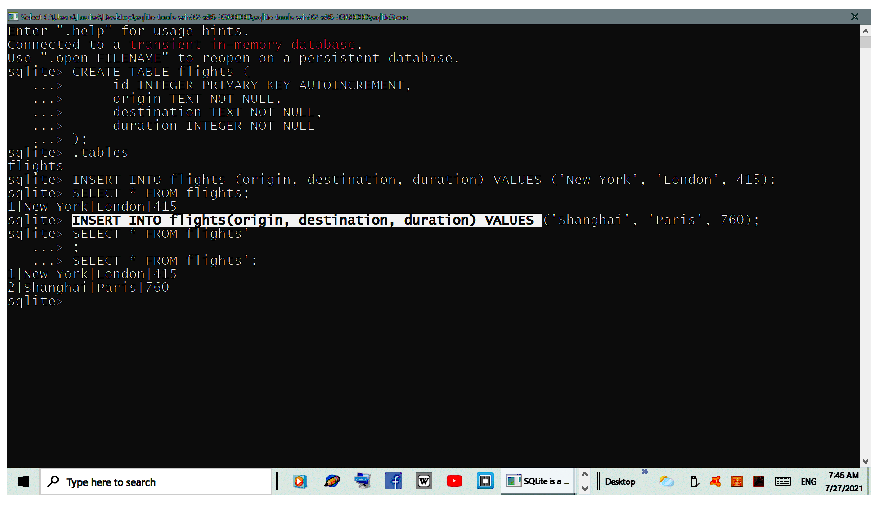Open the Windows Start menu
880x506 pixels.
point(23,481)
